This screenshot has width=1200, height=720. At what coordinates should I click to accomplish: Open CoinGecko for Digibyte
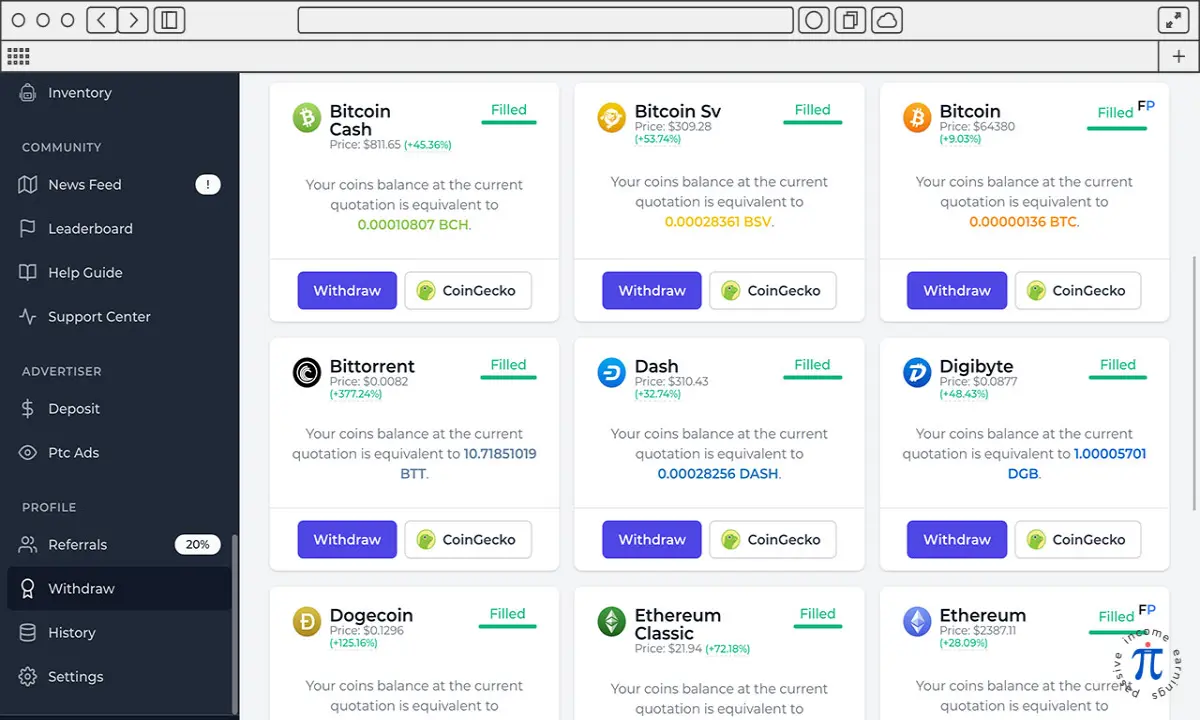[1078, 539]
